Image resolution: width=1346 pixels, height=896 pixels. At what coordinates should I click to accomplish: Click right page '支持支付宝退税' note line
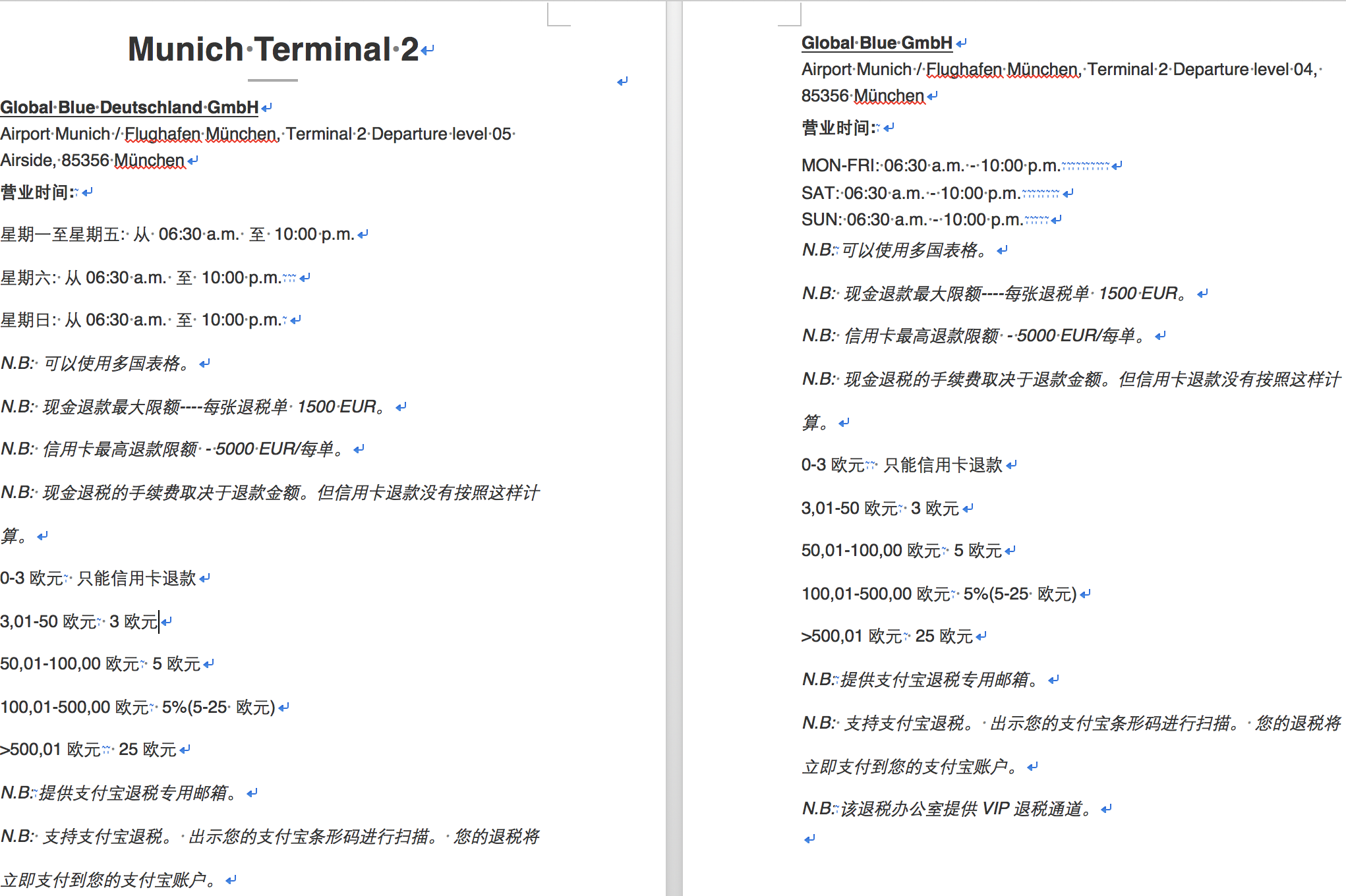click(x=1071, y=723)
